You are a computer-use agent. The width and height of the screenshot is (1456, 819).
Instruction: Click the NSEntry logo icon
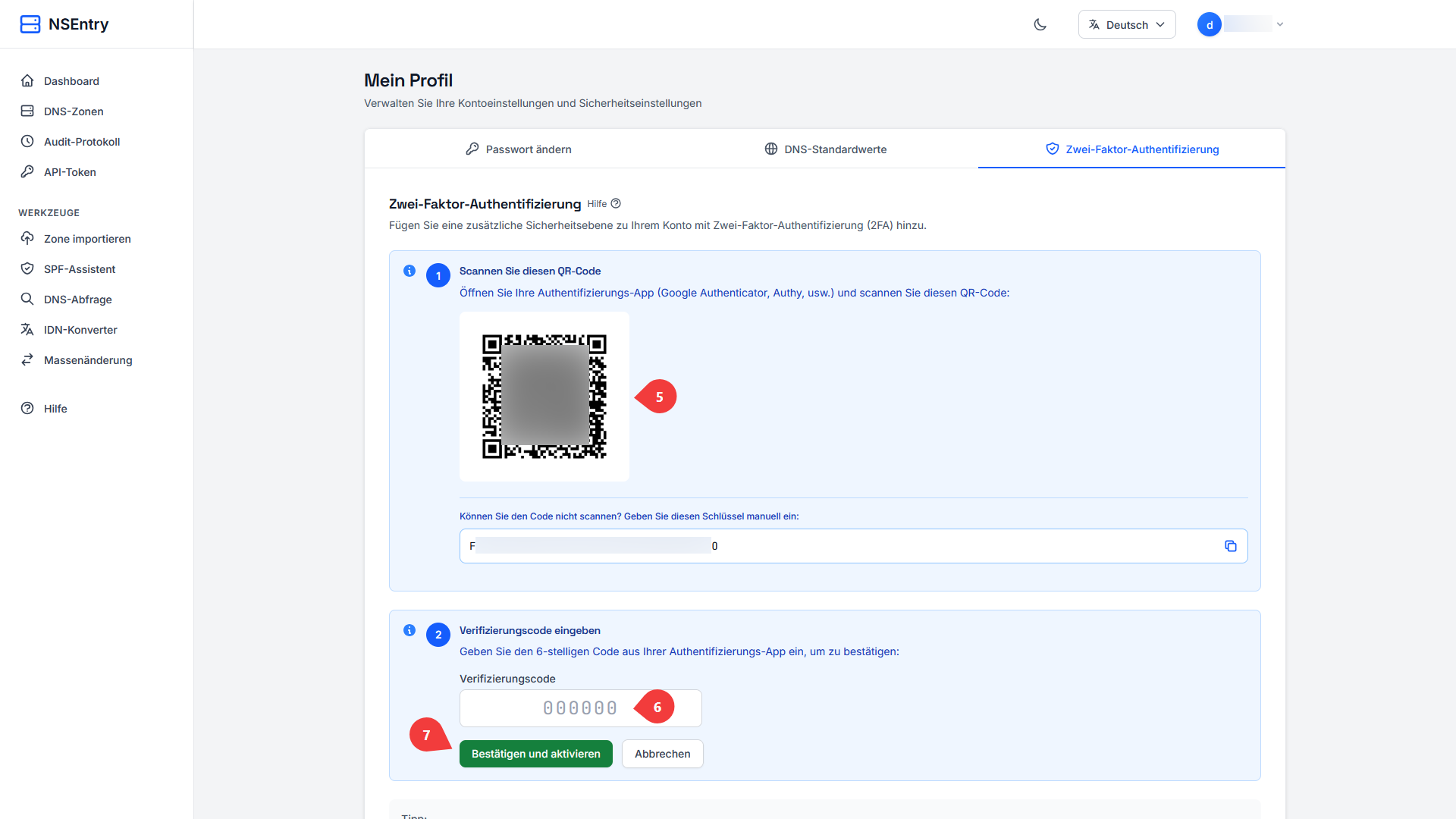click(30, 24)
